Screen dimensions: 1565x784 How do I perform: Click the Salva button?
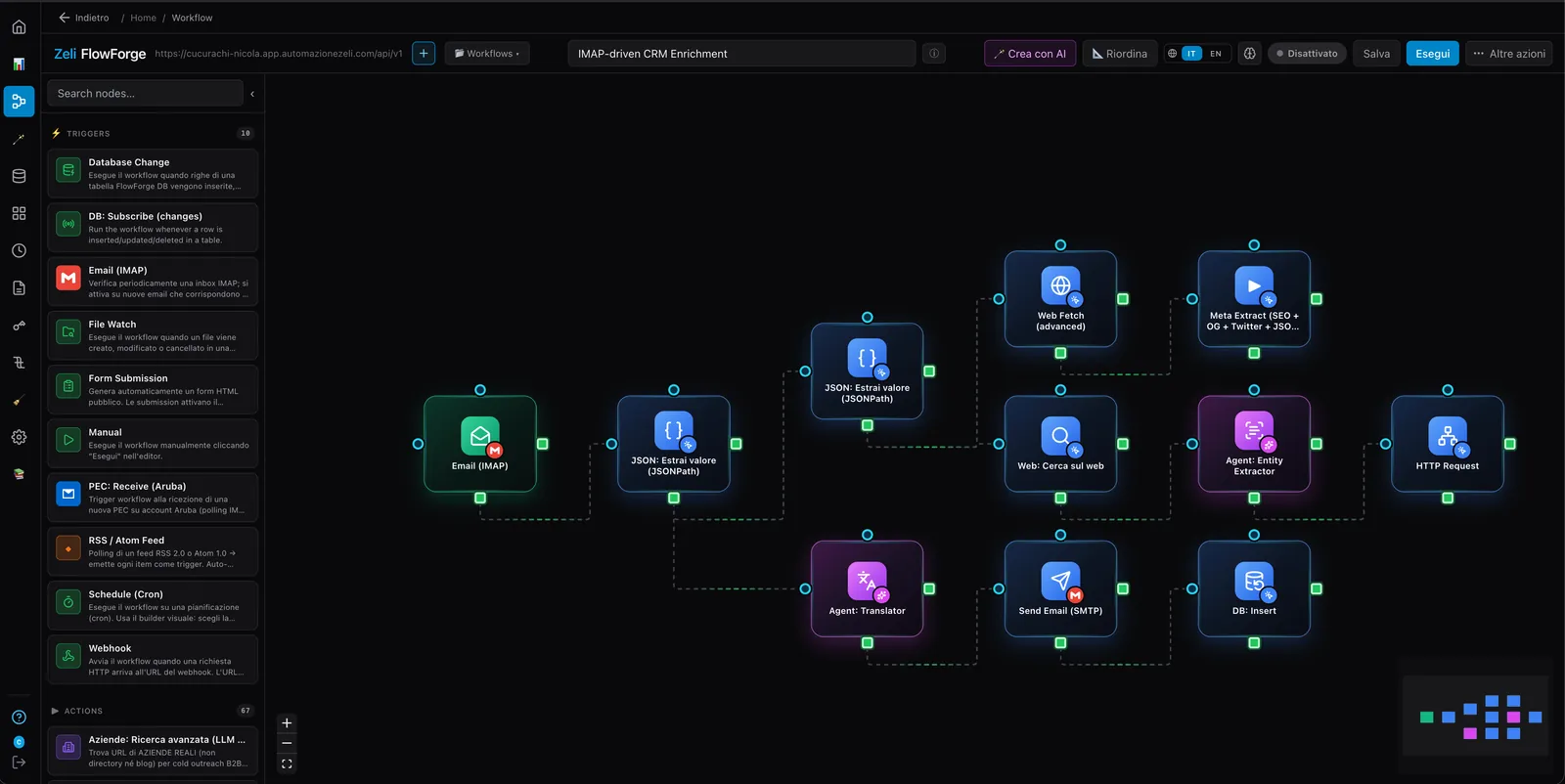[1376, 54]
